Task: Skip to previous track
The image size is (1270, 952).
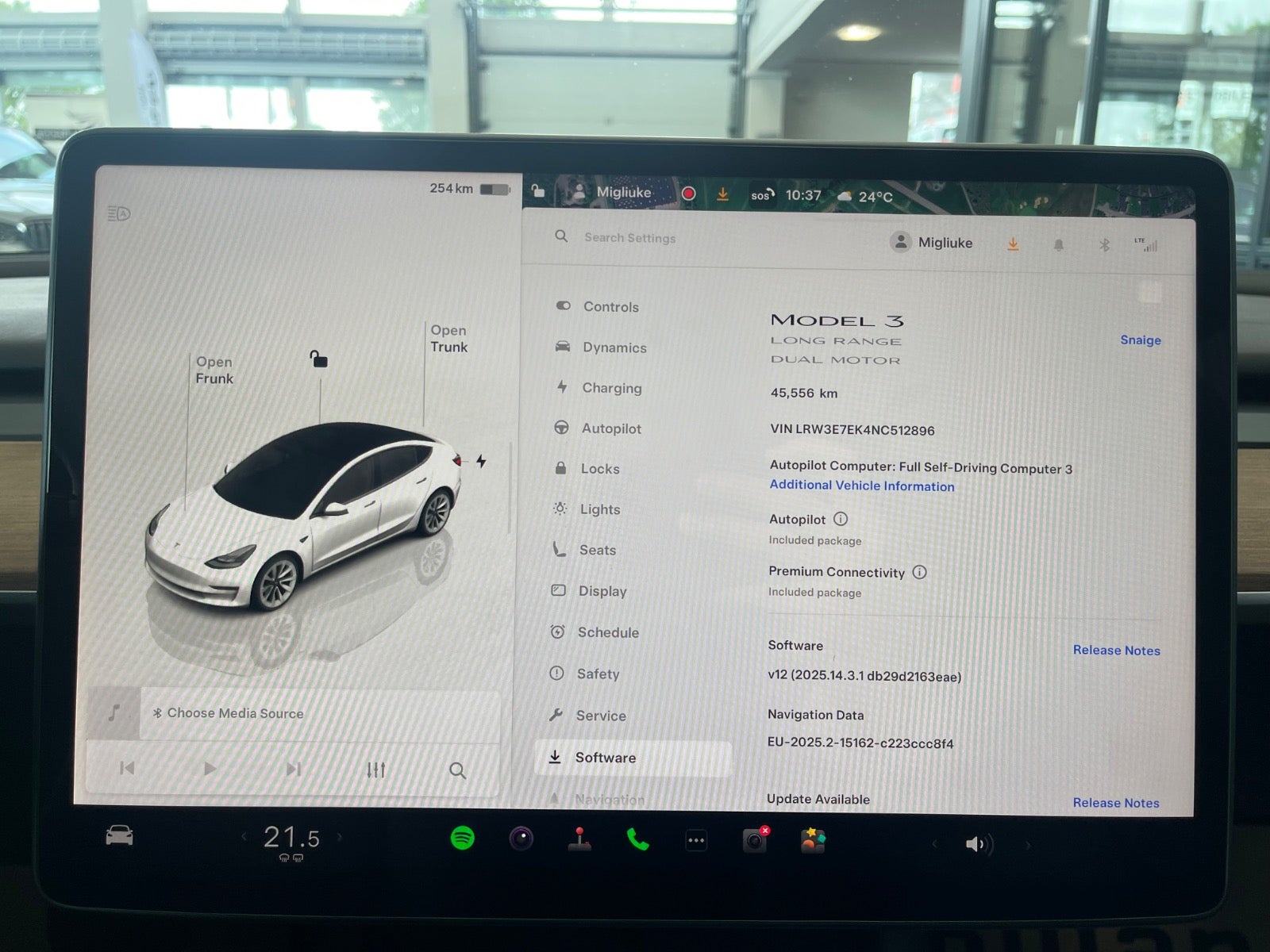Action: pos(127,768)
